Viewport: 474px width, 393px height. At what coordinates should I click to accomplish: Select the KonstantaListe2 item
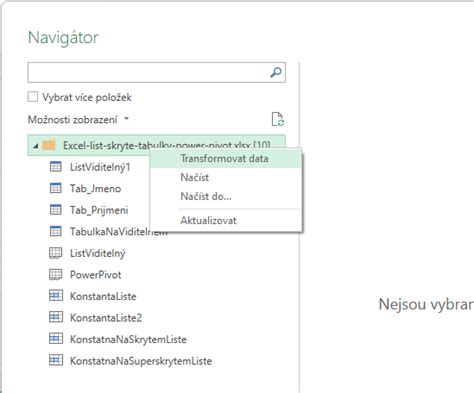pos(106,318)
